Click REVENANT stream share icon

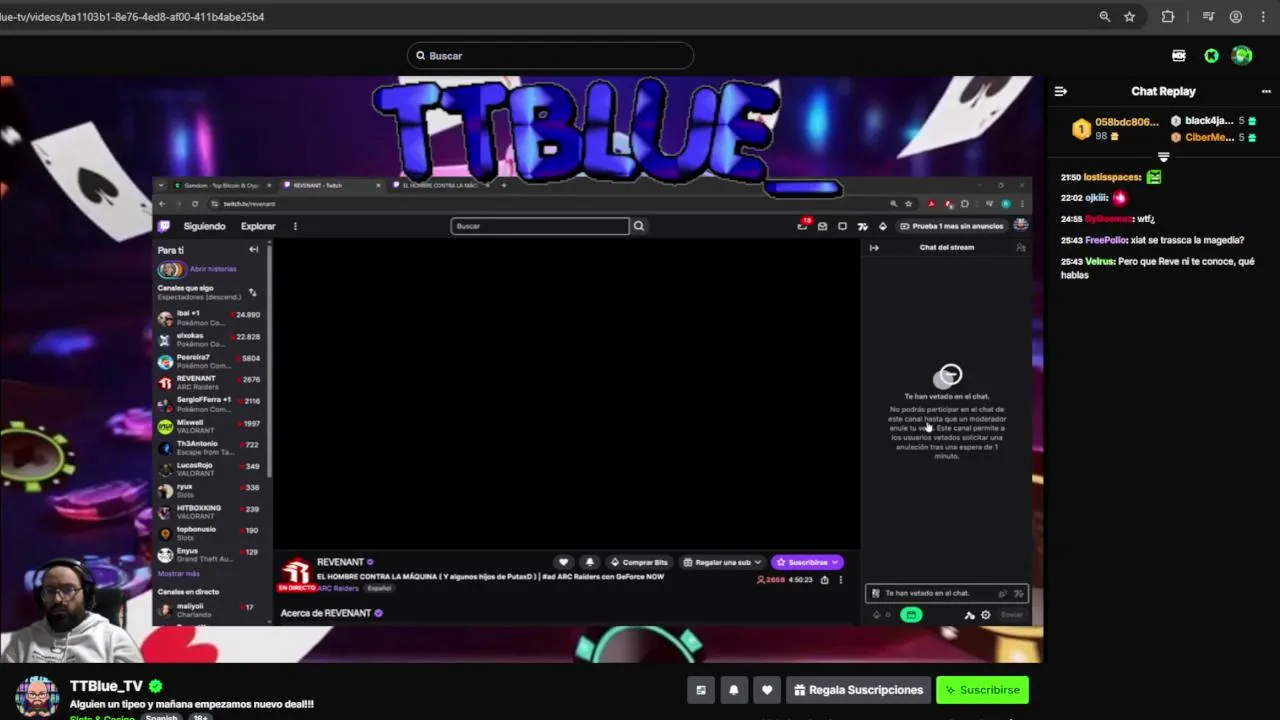[x=824, y=580]
